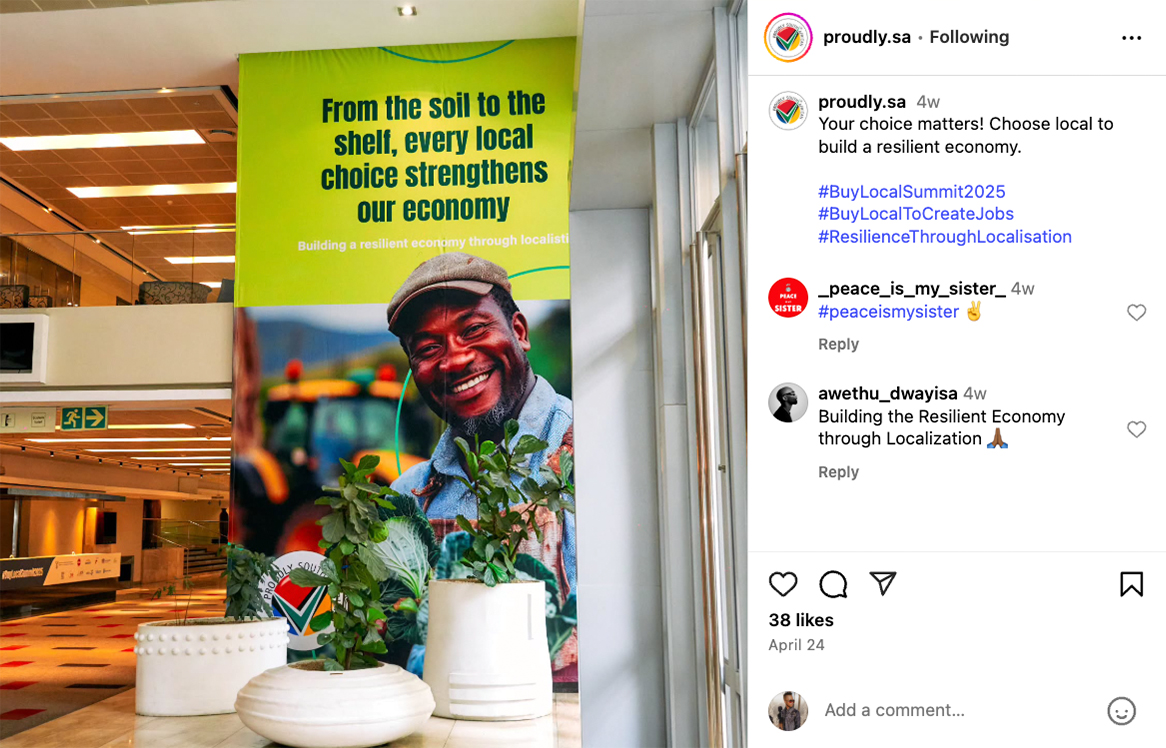1166x748 pixels.
Task: Open #BuyLocalToCreateJobs hashtag
Action: (x=916, y=214)
